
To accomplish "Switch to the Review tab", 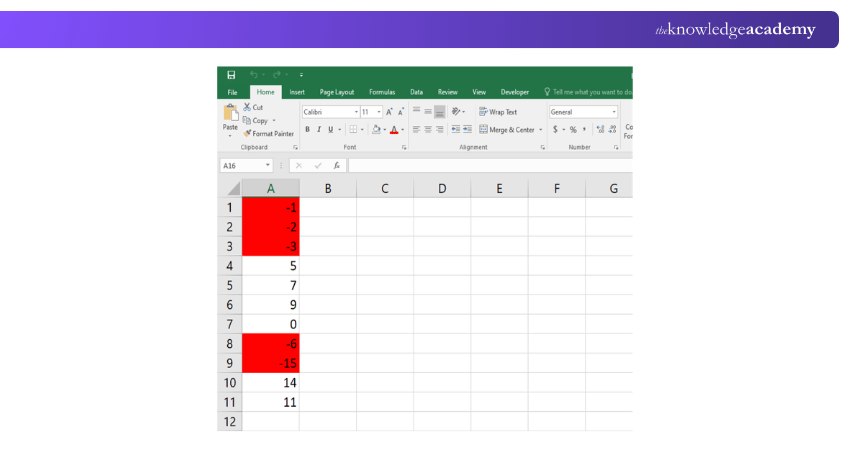I will 448,92.
